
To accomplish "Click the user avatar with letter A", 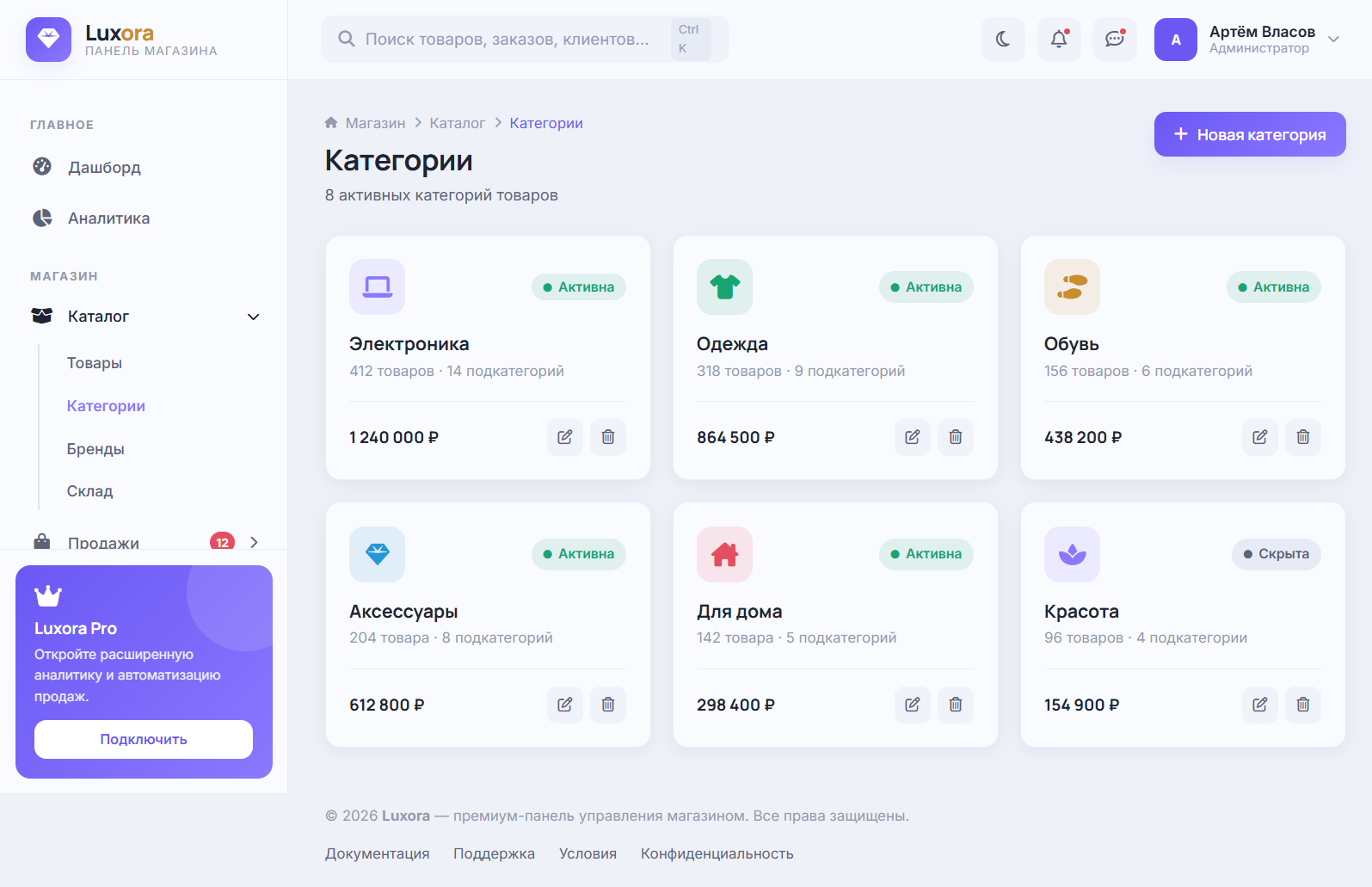I will (x=1176, y=40).
